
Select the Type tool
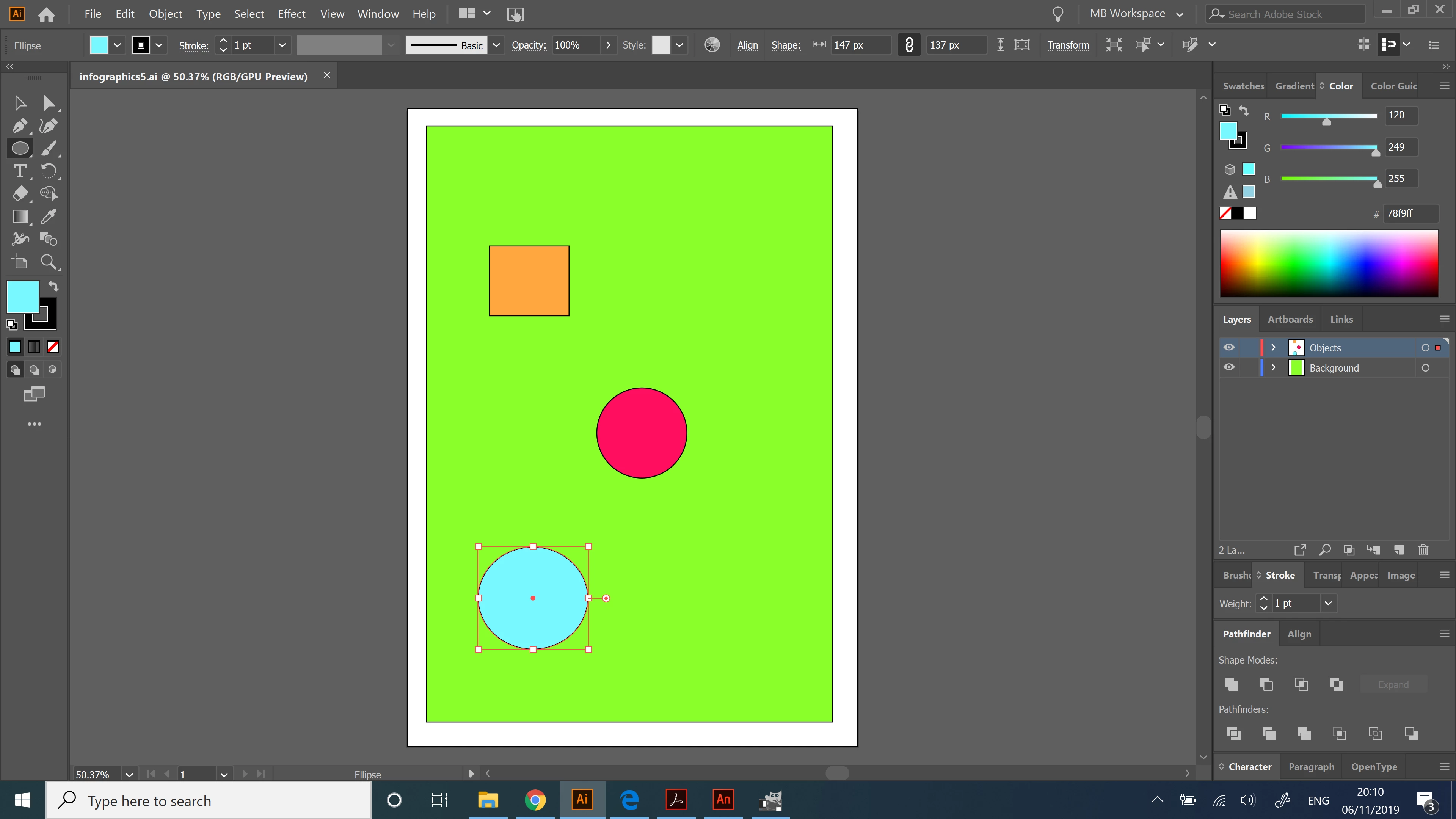[20, 171]
